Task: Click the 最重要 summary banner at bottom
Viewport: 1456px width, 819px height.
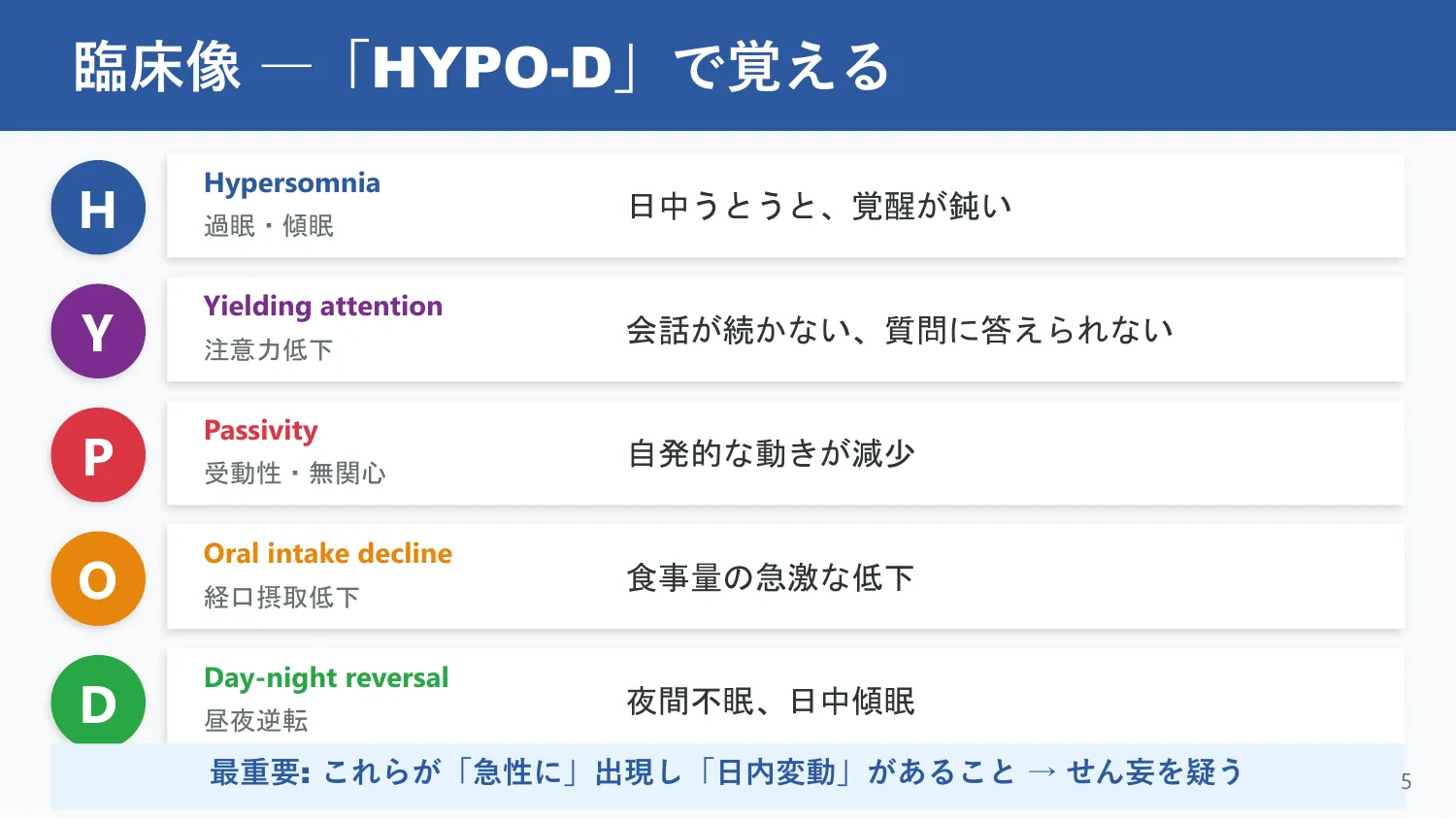Action: coord(727,774)
